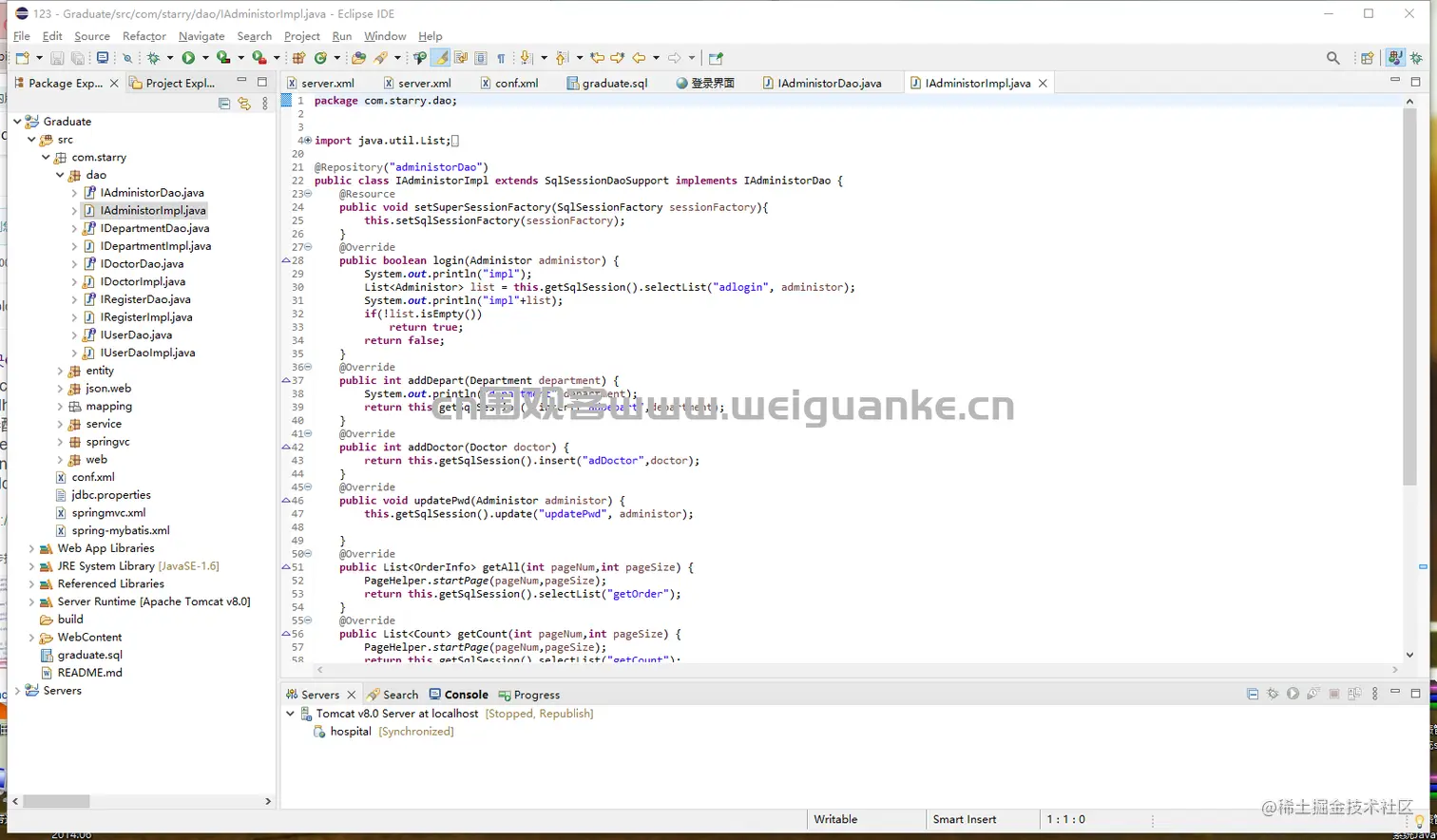The width and height of the screenshot is (1437, 840).
Task: Click the New Java Class icon
Action: pos(320,58)
